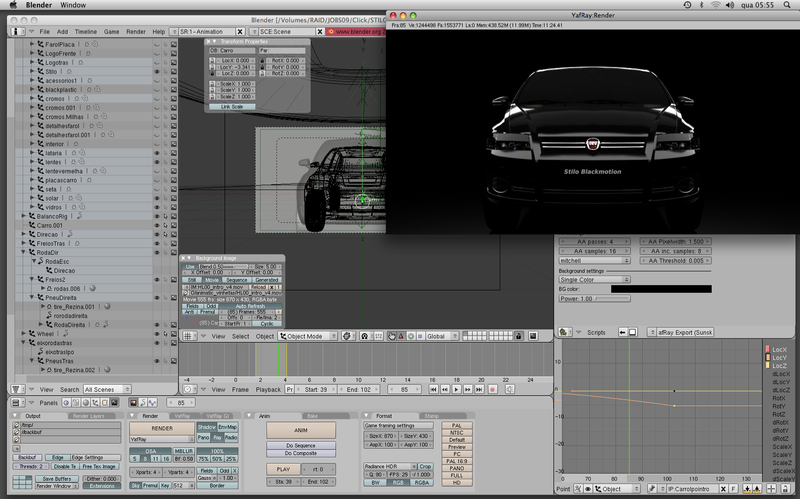Click the ANIM button
800x499 pixels.
(301, 430)
